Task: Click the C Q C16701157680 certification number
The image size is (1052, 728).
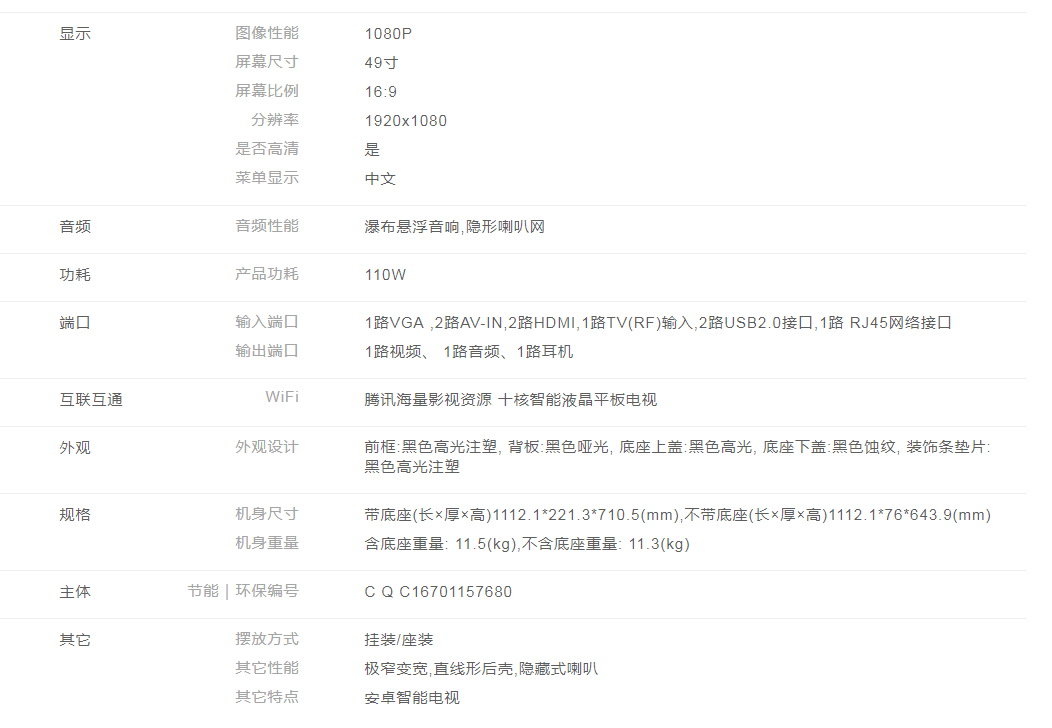Action: click(x=438, y=592)
